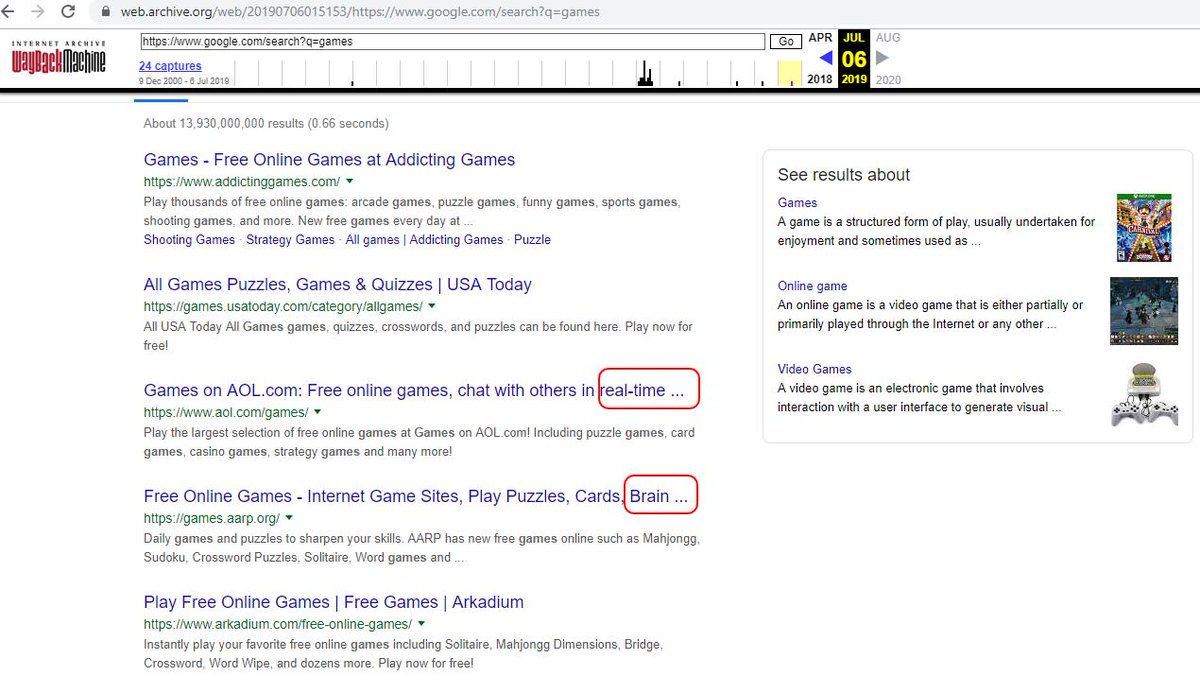Click the padlock icon in the address bar
The image size is (1200, 676).
coord(107,13)
